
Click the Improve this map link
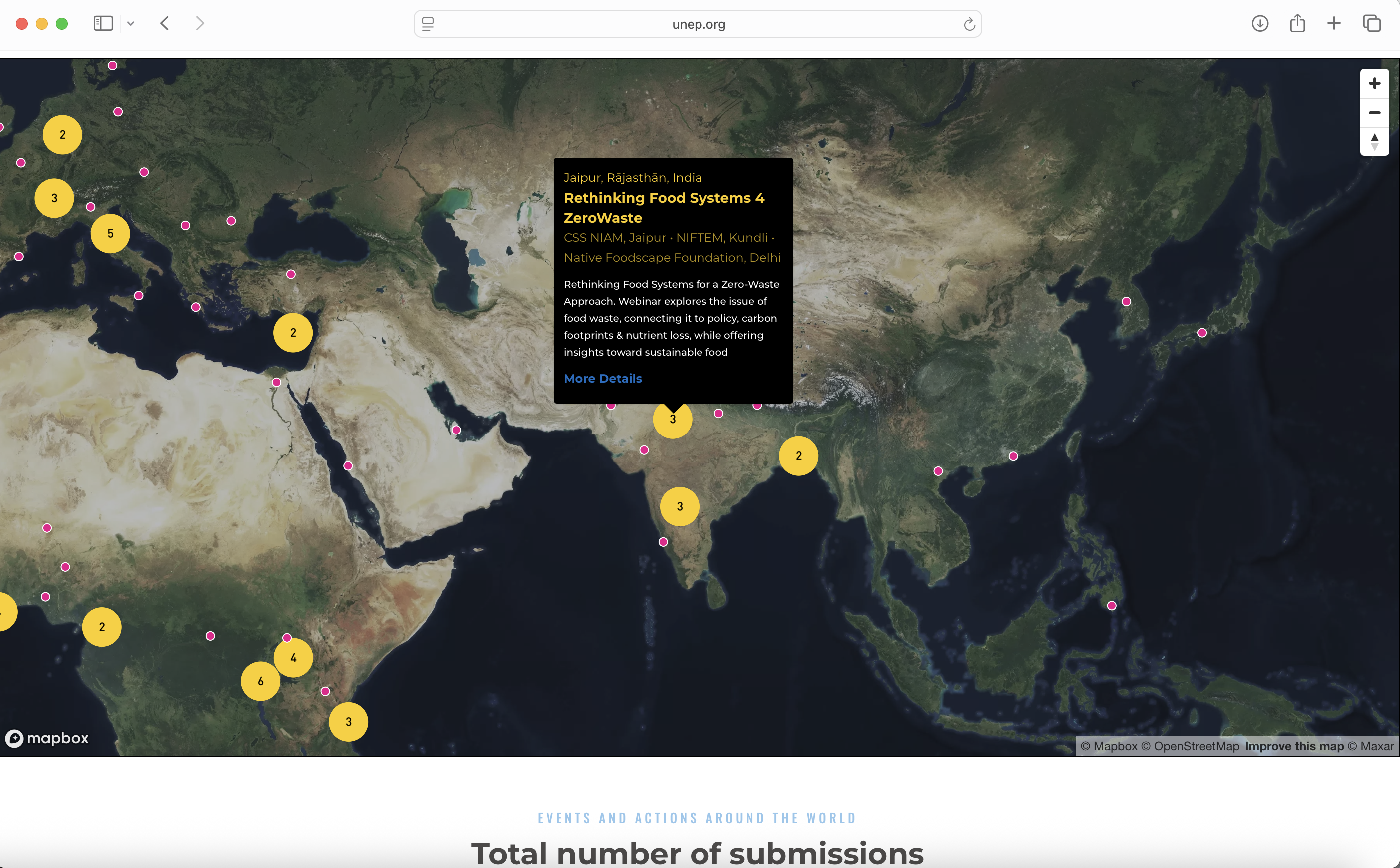click(x=1294, y=746)
